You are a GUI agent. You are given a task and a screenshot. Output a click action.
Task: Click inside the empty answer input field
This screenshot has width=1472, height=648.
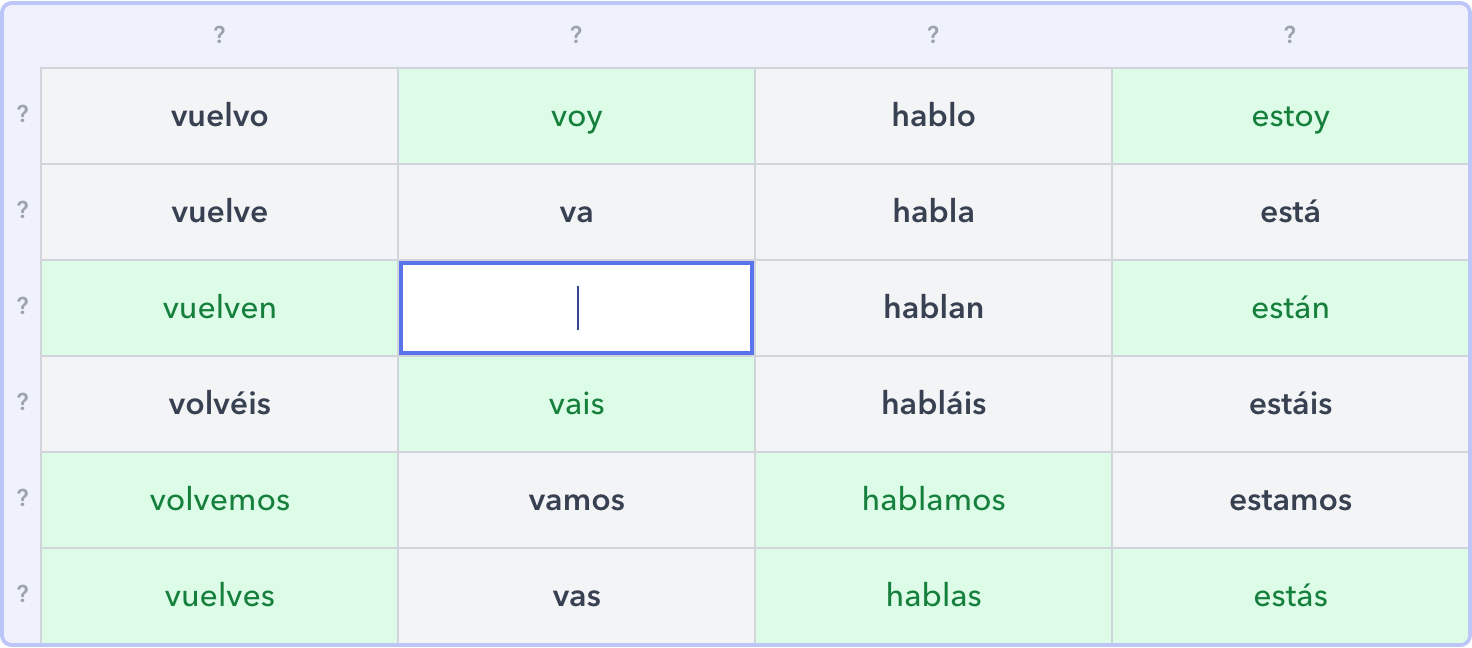click(x=576, y=308)
